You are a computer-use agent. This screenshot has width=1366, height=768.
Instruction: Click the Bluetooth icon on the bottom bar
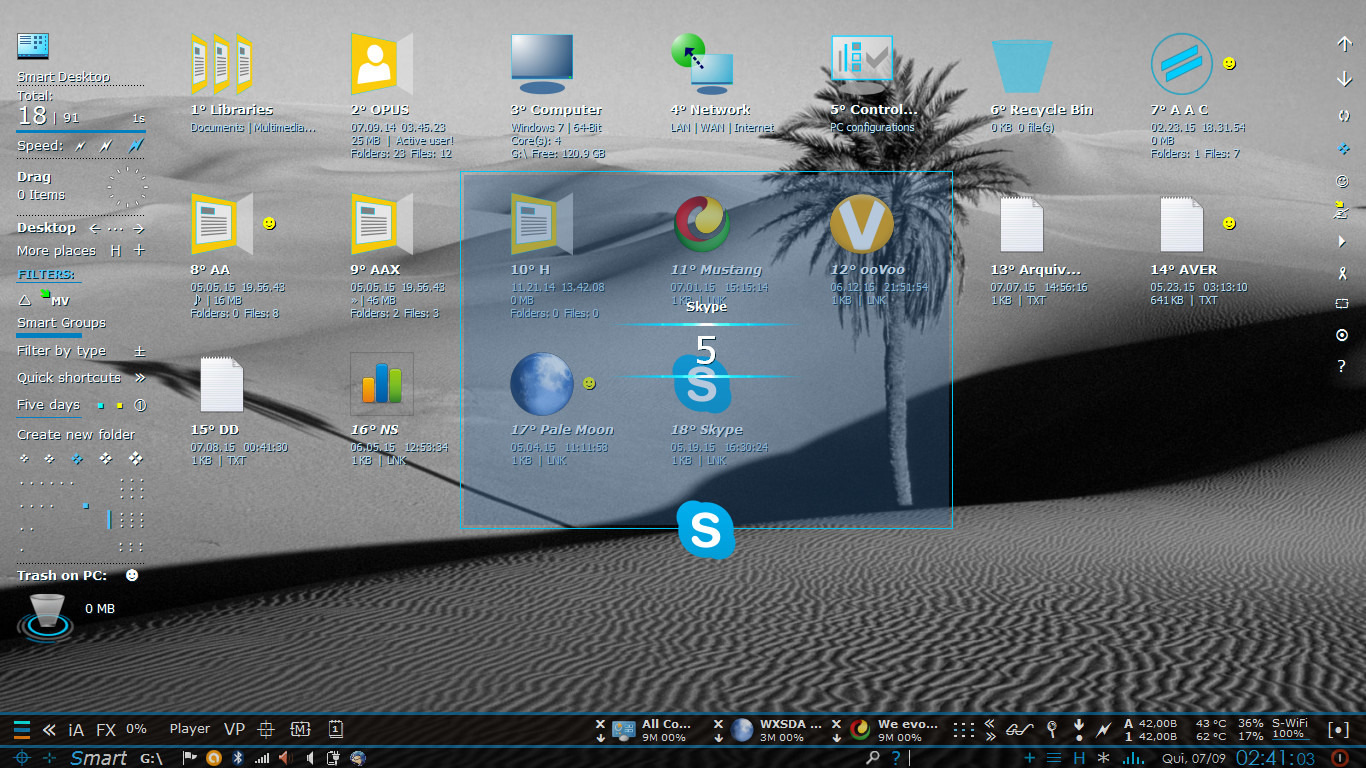click(238, 757)
